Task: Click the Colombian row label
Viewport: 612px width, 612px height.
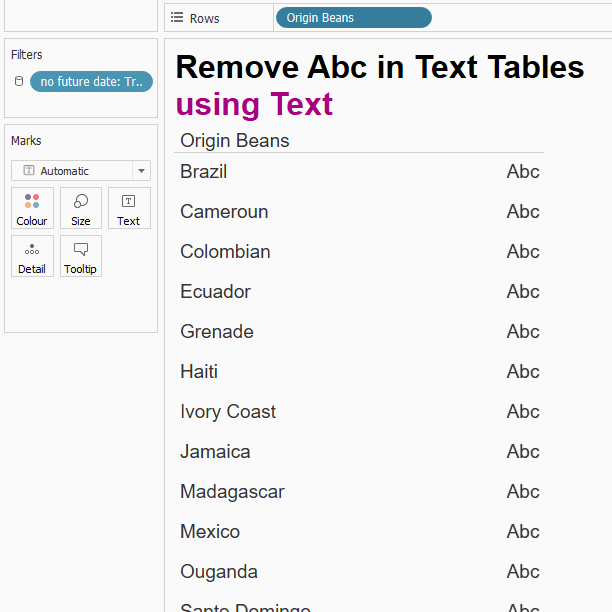Action: tap(225, 251)
